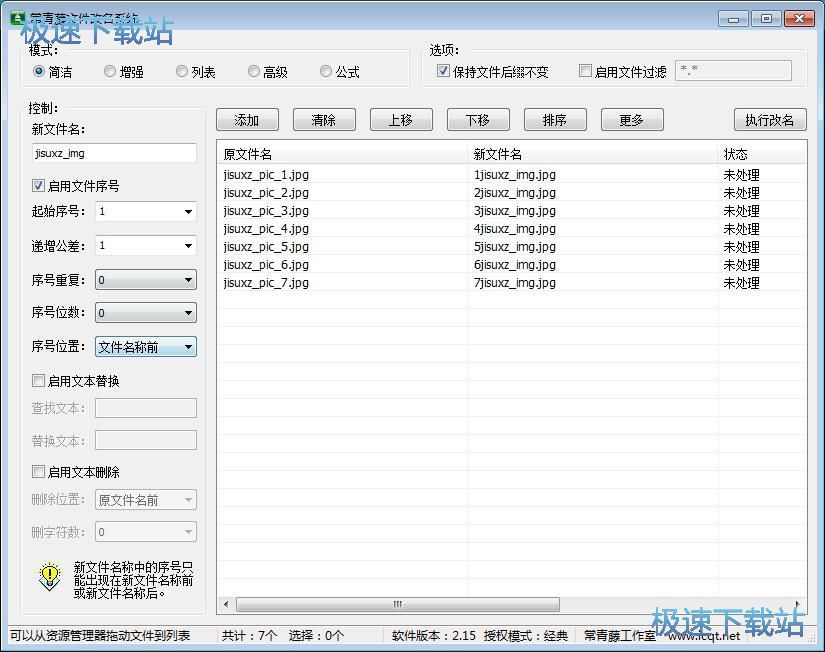Enable the 启用文件过滤 checkbox
Screen dimensions: 825x652
click(x=585, y=70)
